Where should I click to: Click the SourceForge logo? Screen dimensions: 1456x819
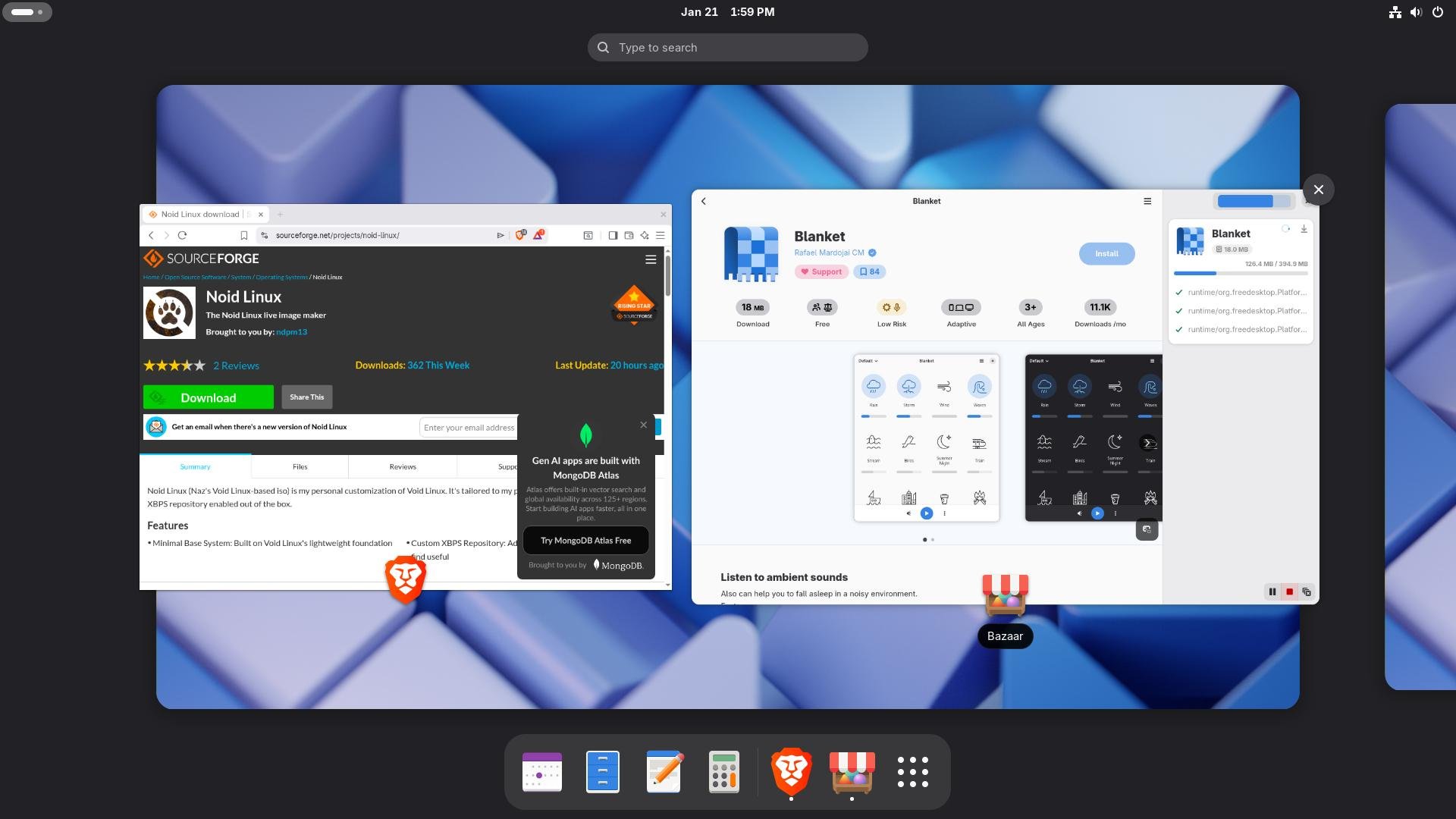click(202, 259)
